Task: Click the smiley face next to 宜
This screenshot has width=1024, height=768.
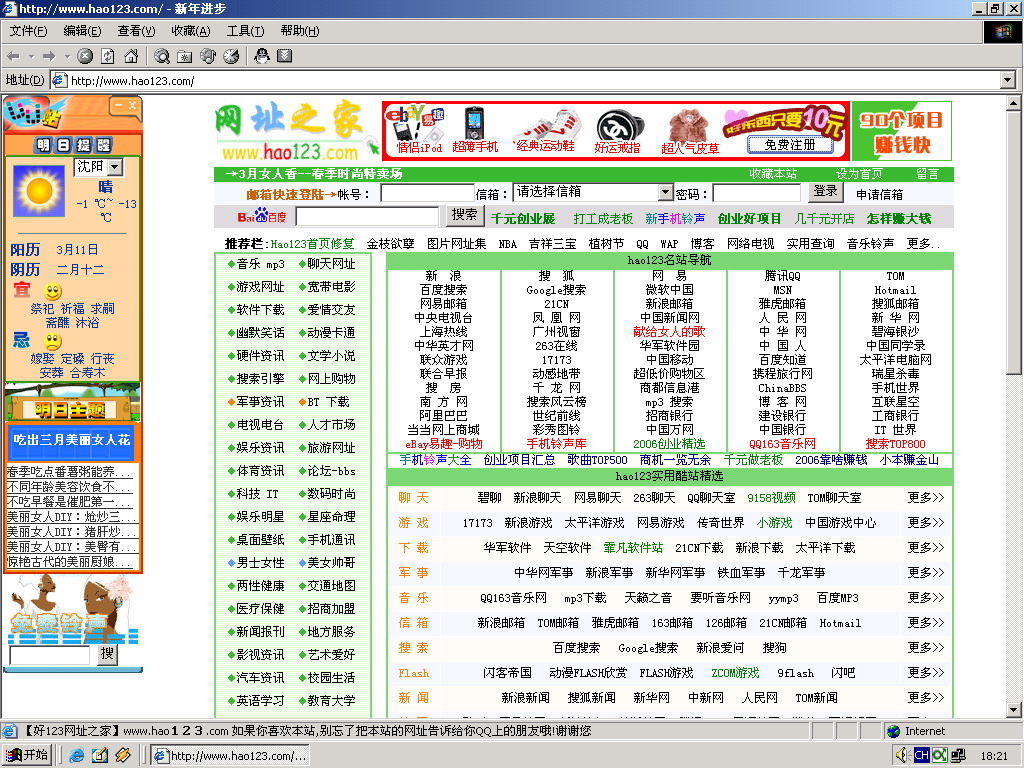Action: [53, 291]
